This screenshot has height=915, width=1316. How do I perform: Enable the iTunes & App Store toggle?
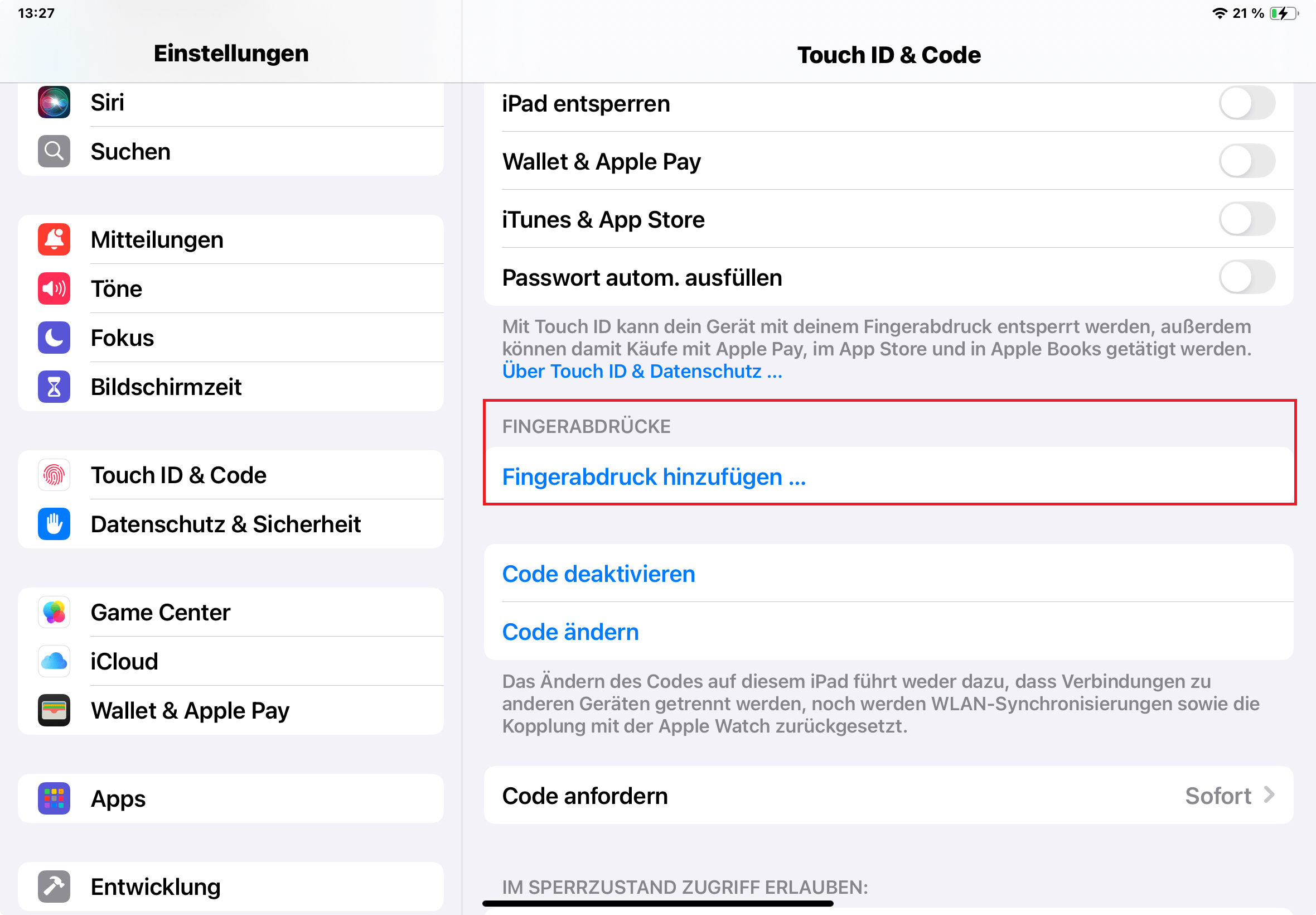(x=1248, y=219)
